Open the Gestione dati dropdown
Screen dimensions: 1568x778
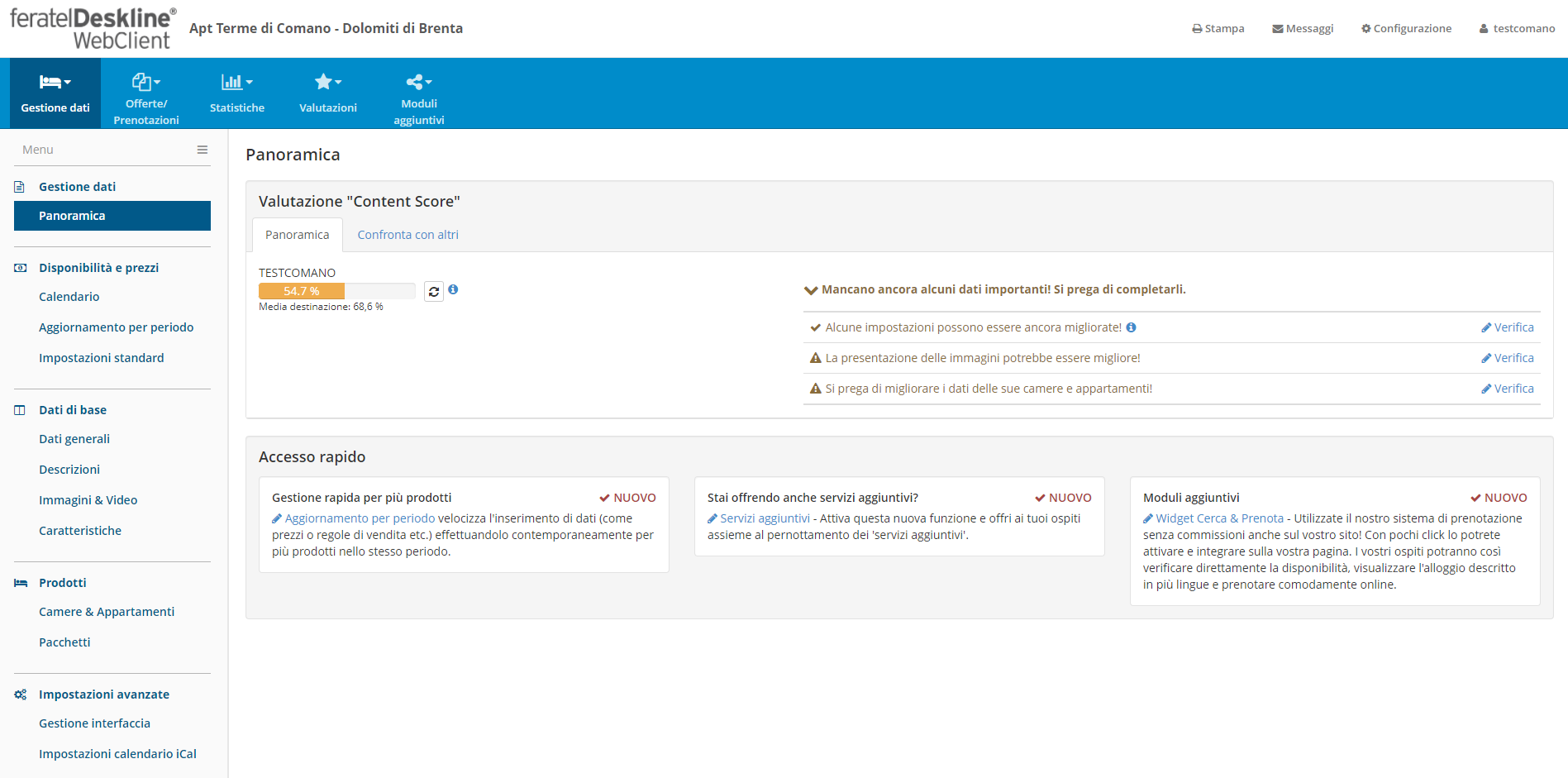click(x=55, y=93)
